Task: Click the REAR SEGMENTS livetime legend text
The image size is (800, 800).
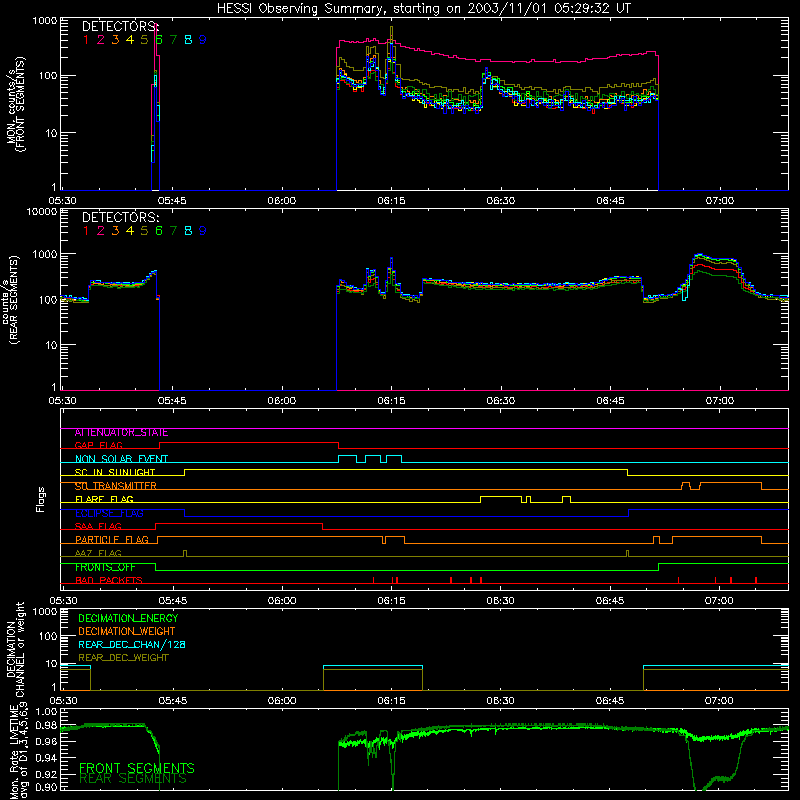Action: click(133, 779)
